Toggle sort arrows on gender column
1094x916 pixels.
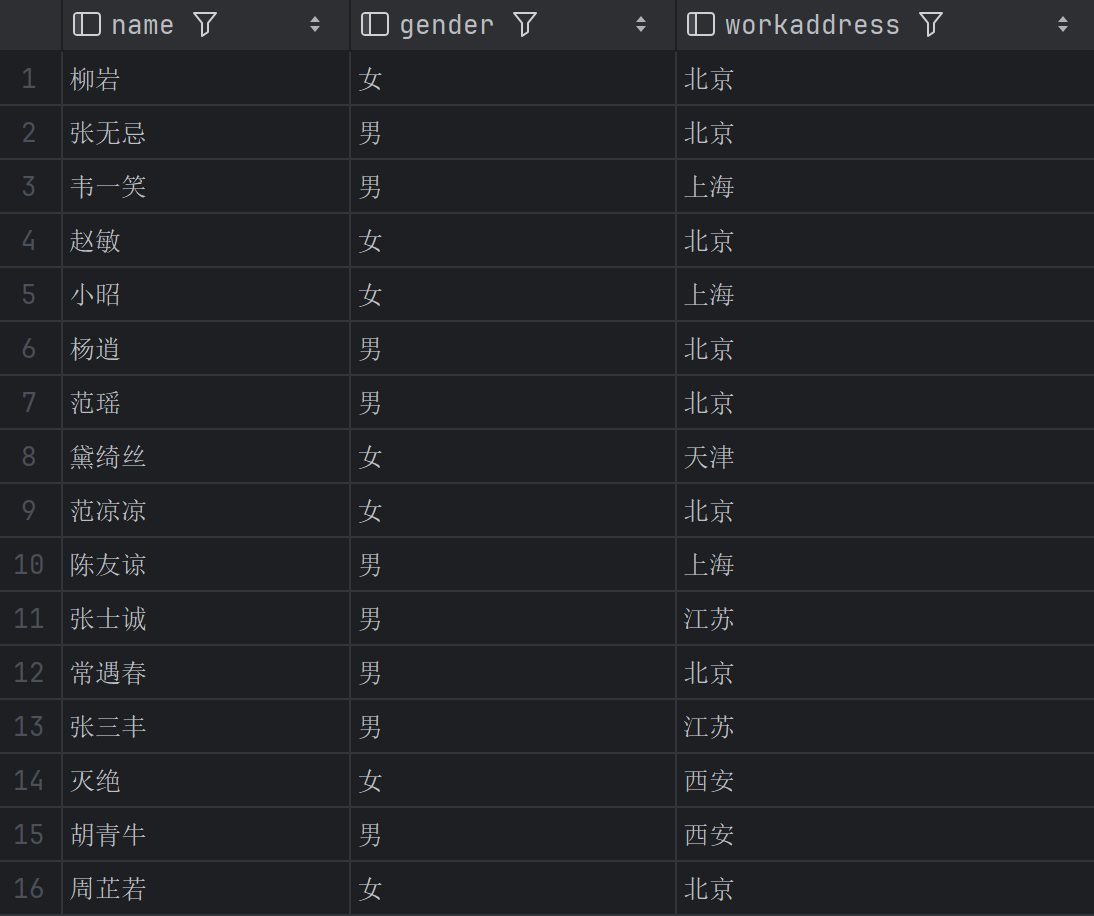(x=641, y=25)
